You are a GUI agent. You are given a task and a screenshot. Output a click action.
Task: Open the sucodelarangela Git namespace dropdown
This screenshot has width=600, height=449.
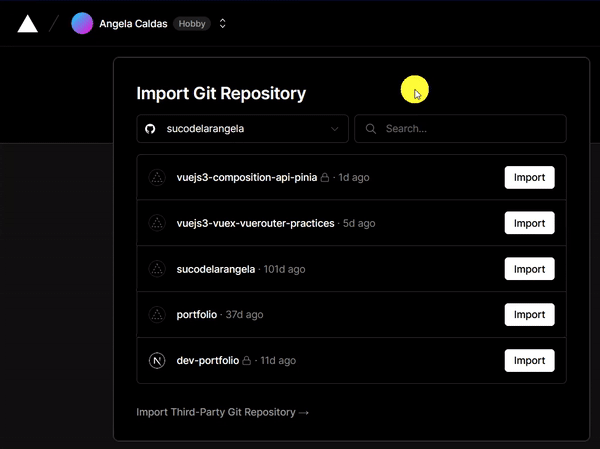point(243,129)
